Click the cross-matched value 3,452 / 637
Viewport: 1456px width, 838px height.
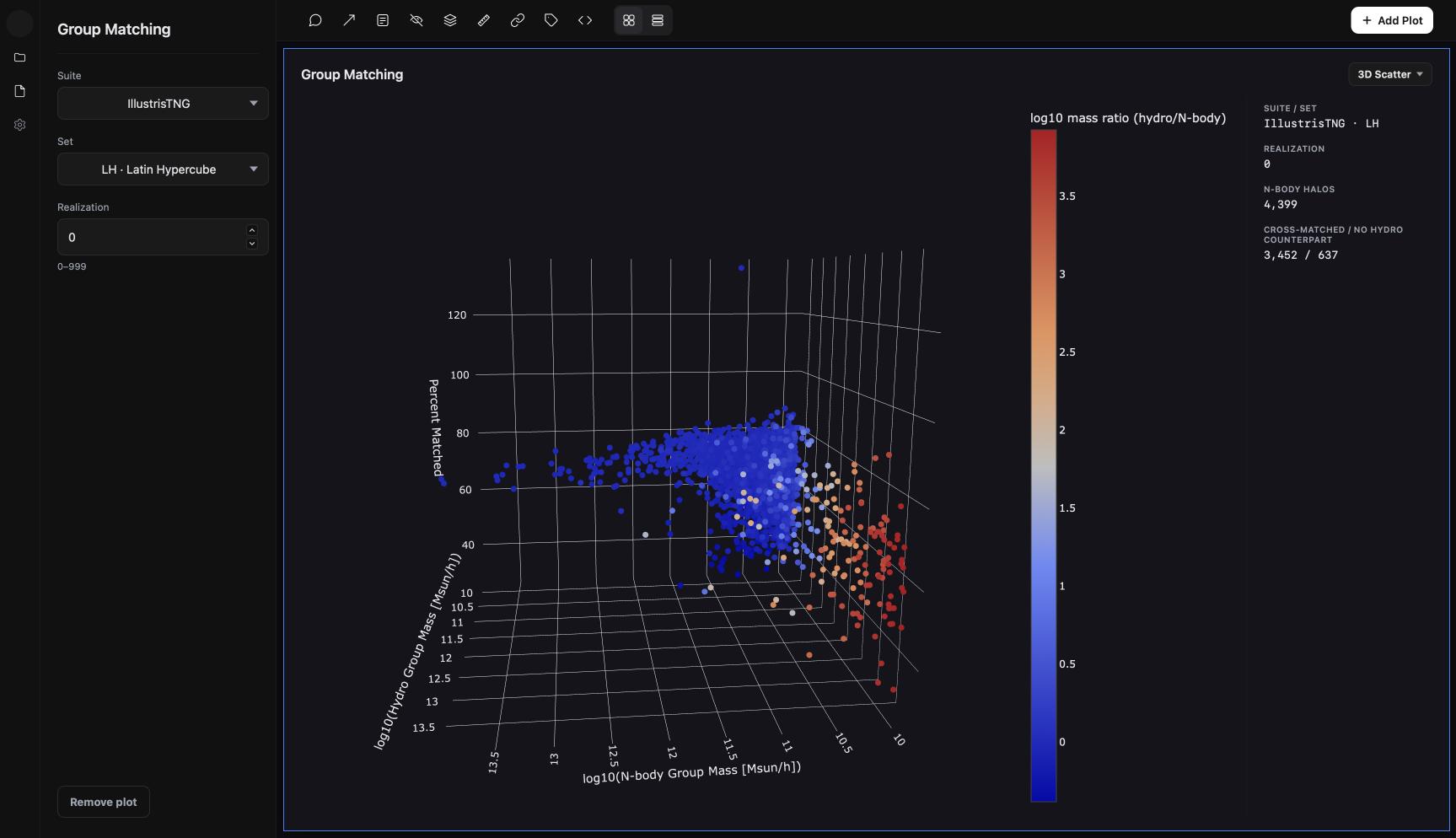[1301, 255]
